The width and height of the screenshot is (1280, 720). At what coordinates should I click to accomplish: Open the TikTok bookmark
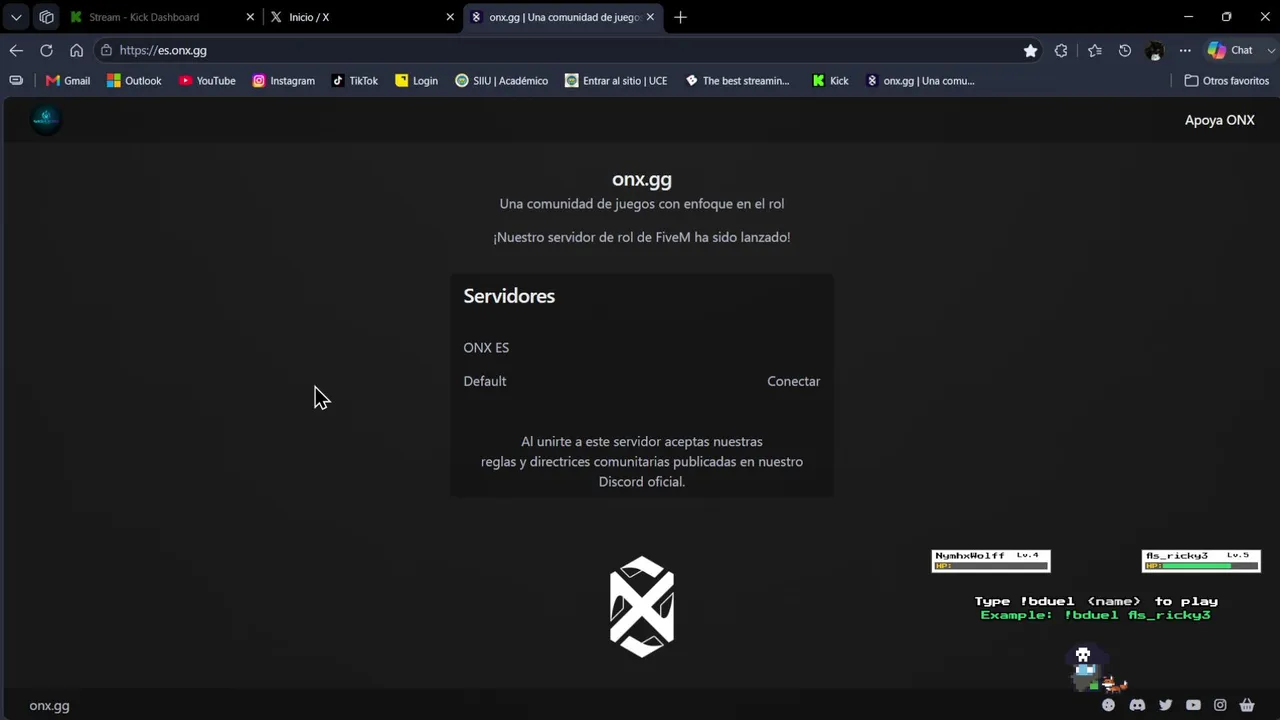355,81
